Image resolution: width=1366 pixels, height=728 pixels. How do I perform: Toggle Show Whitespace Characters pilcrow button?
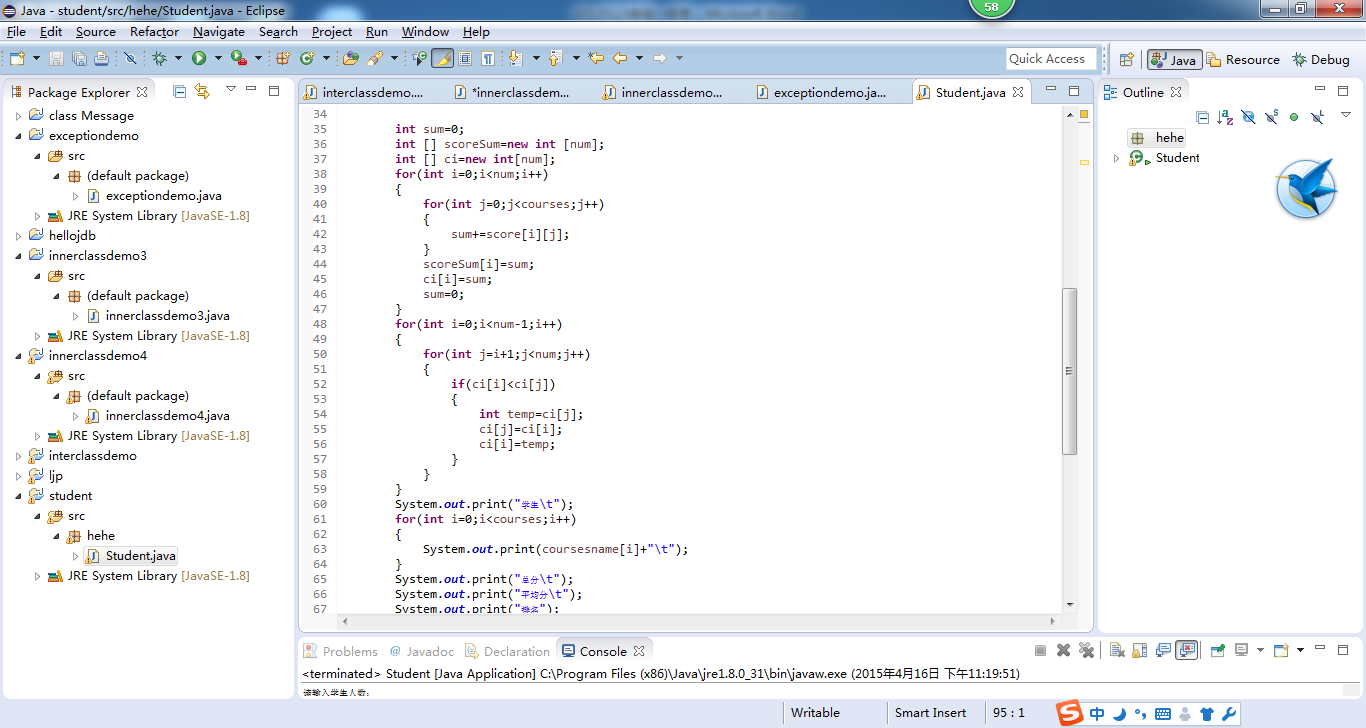click(x=488, y=58)
